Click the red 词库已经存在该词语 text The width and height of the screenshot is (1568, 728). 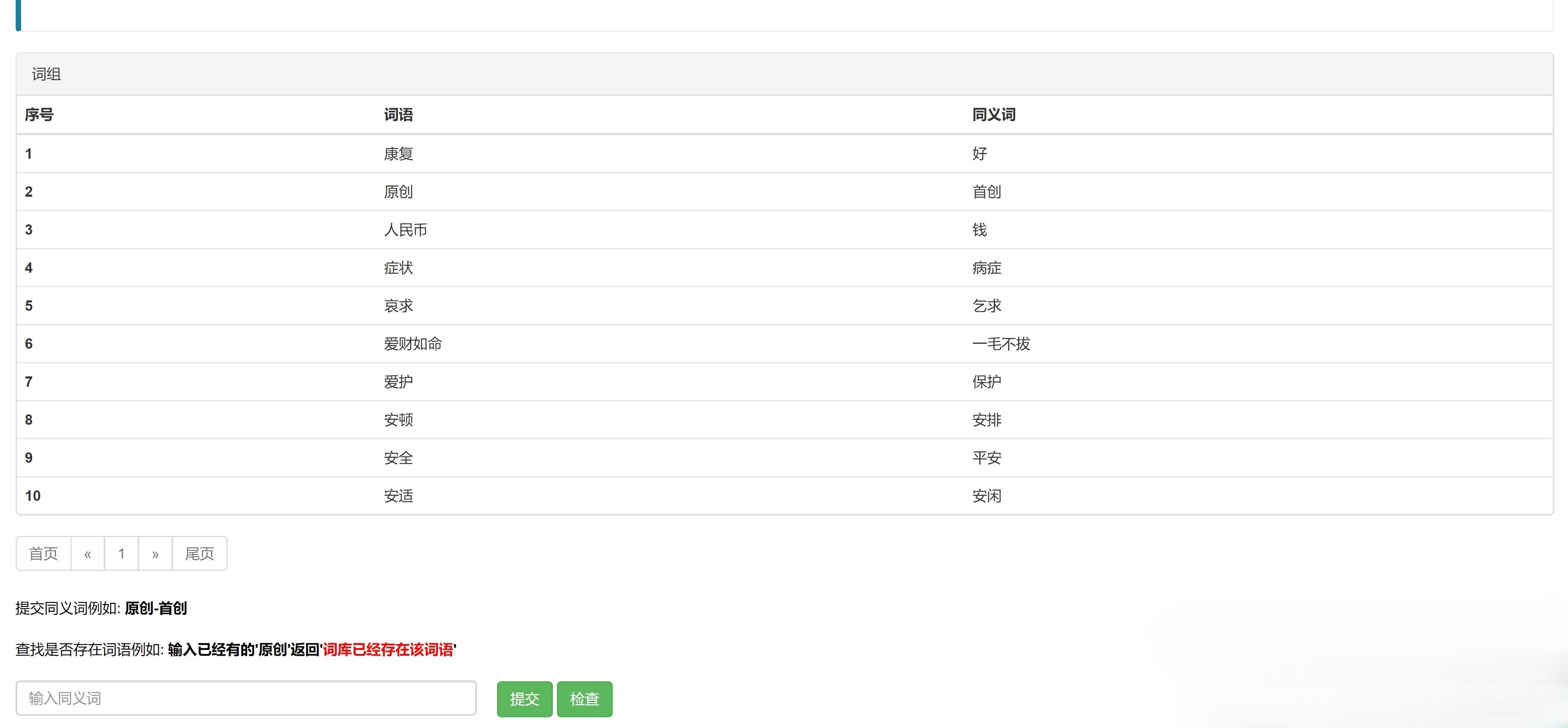tap(388, 649)
